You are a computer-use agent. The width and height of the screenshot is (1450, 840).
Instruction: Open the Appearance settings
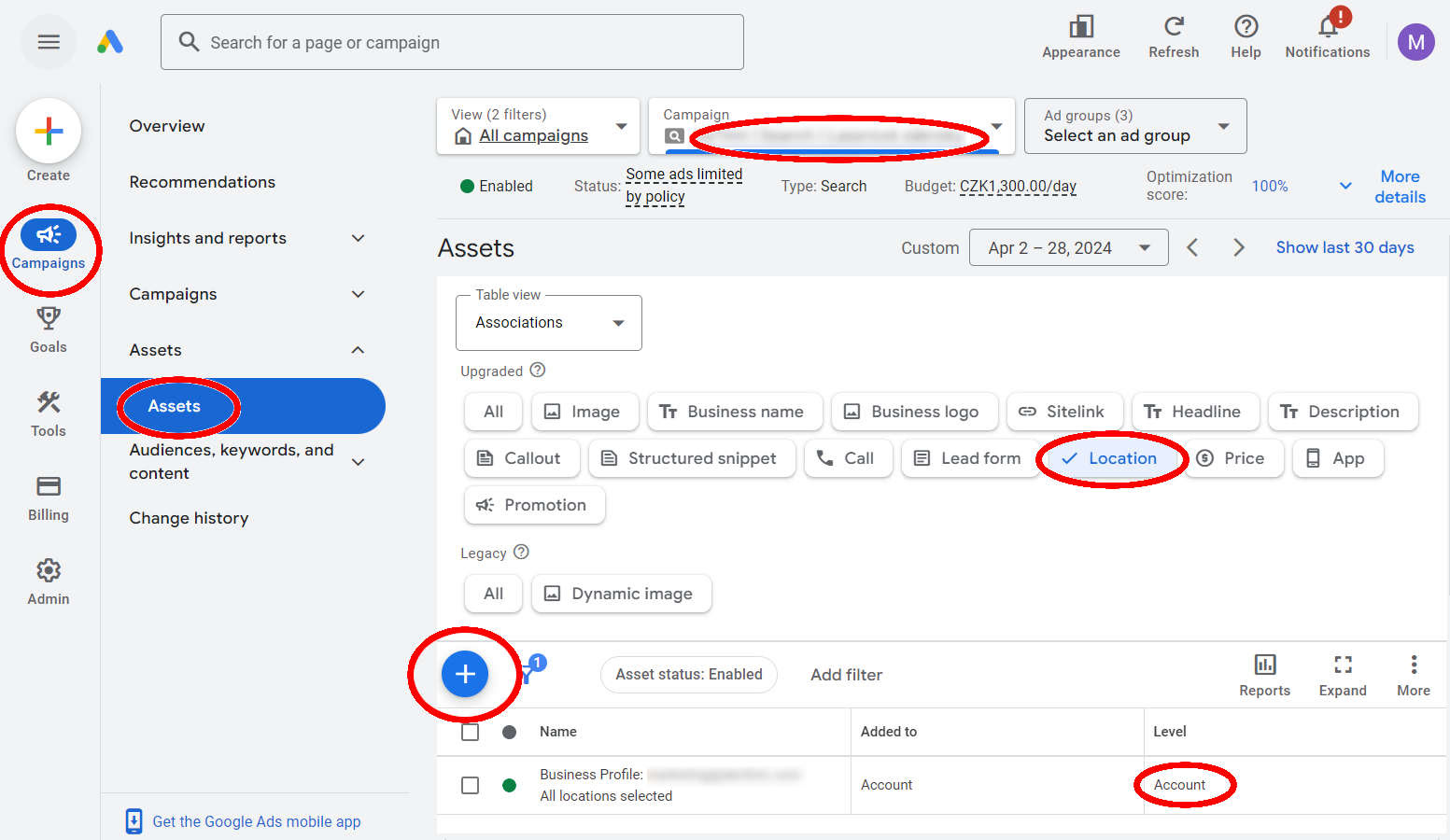coord(1081,37)
